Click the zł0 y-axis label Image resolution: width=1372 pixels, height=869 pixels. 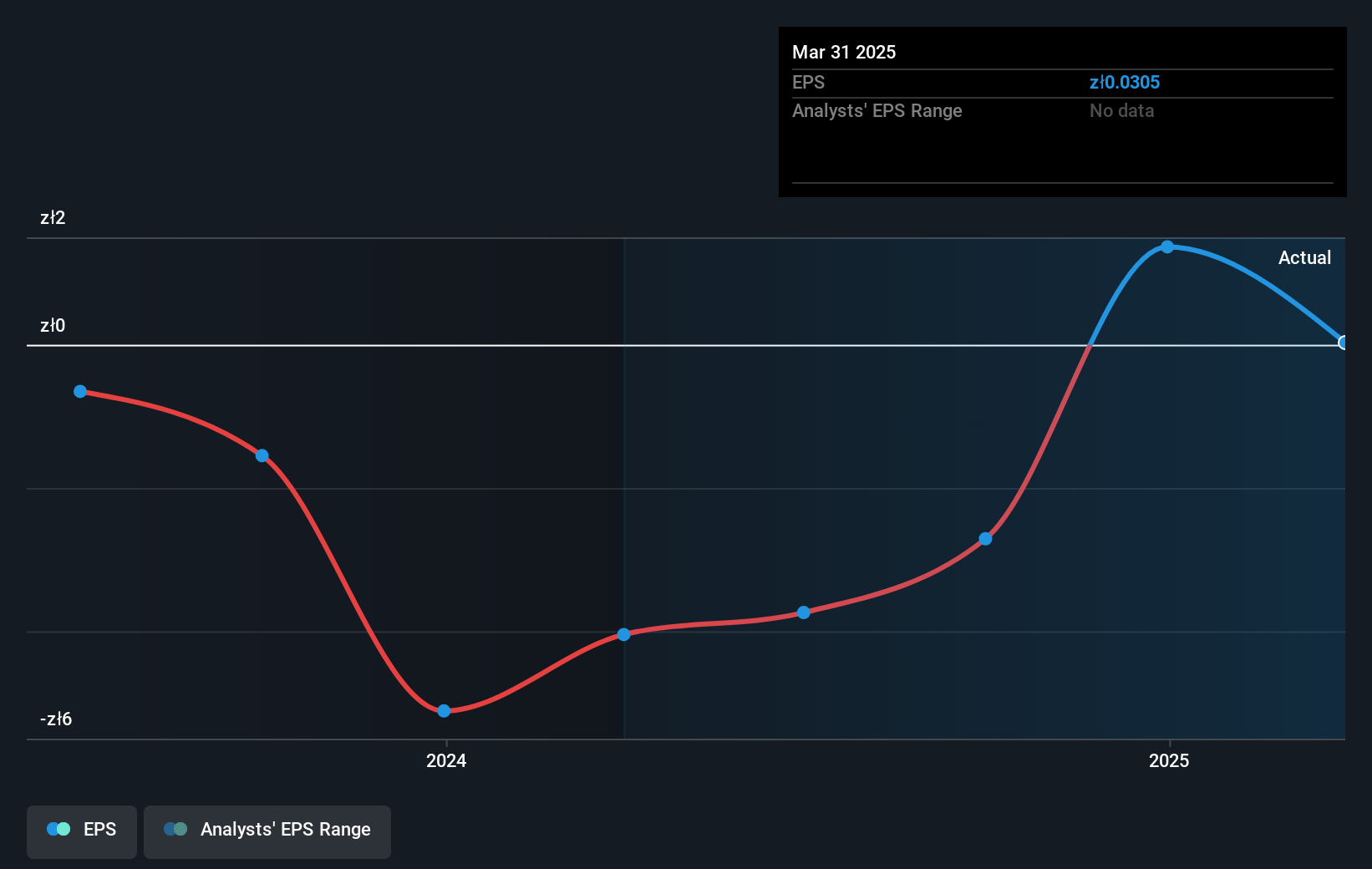[53, 325]
